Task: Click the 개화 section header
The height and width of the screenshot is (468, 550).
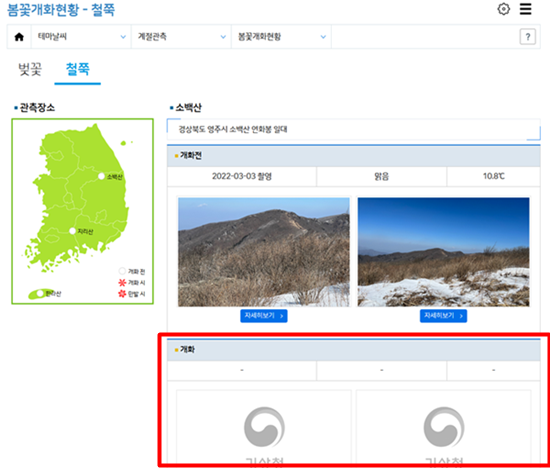Action: [x=354, y=350]
